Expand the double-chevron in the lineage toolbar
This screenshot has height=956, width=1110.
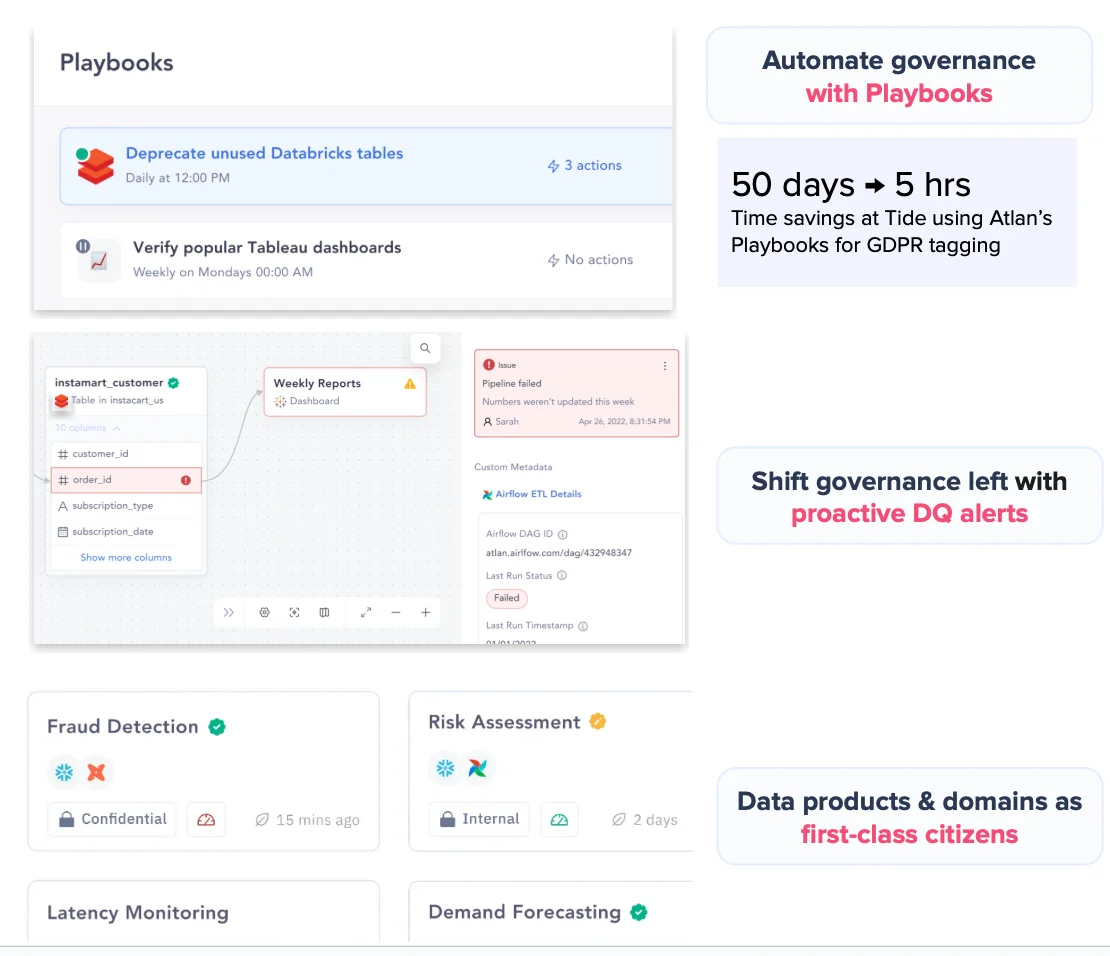tap(229, 612)
